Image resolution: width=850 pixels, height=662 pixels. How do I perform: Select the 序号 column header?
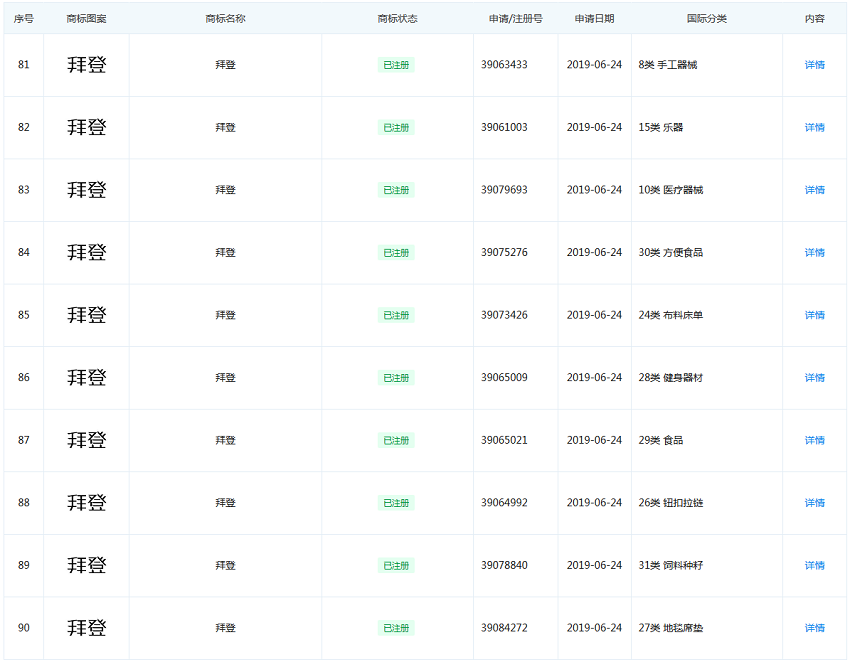click(x=24, y=19)
